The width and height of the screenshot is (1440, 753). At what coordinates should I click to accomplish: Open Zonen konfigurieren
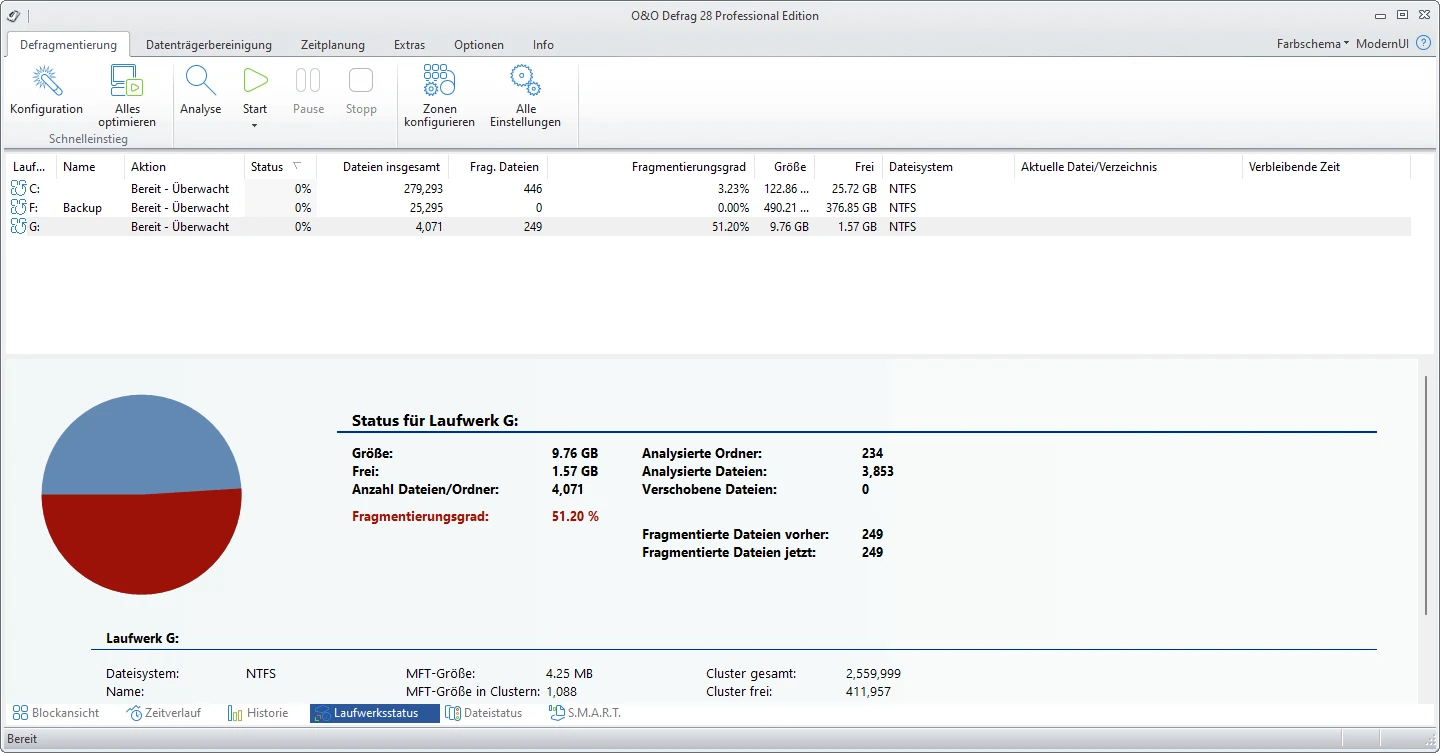coord(439,96)
